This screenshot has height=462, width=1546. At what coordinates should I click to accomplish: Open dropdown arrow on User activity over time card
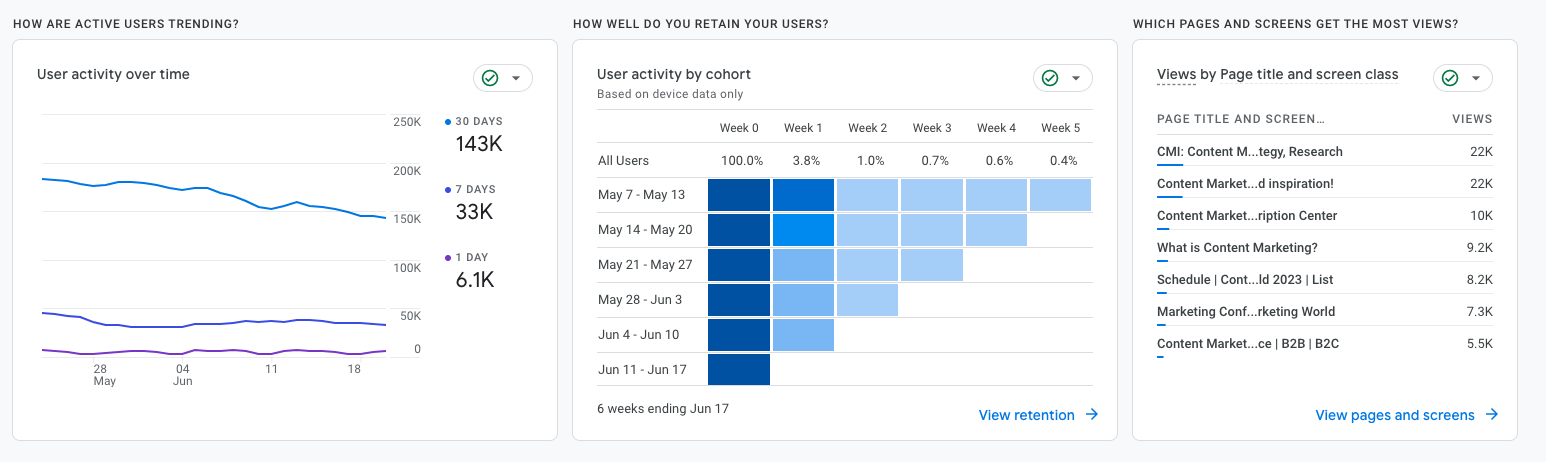point(516,78)
